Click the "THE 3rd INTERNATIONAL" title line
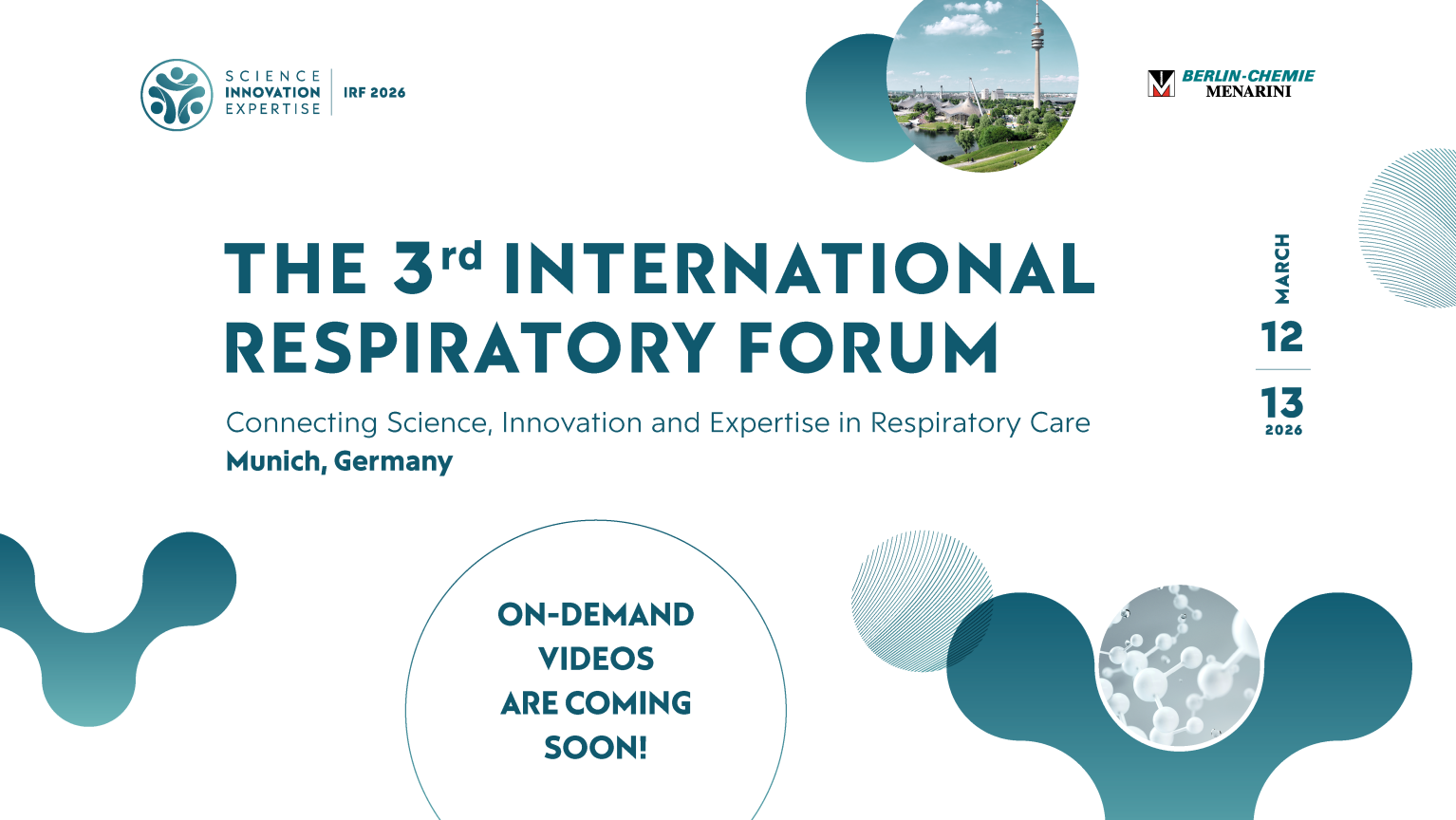Viewport: 1456px width, 820px height. (660, 269)
